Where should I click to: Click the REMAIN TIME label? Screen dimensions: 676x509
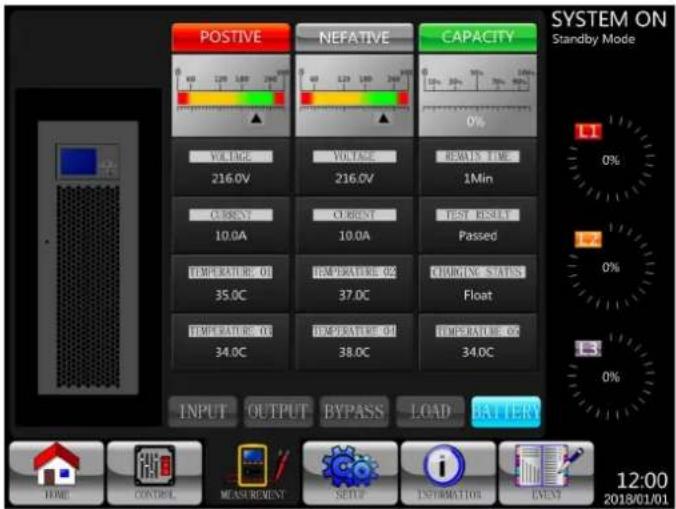tap(478, 156)
